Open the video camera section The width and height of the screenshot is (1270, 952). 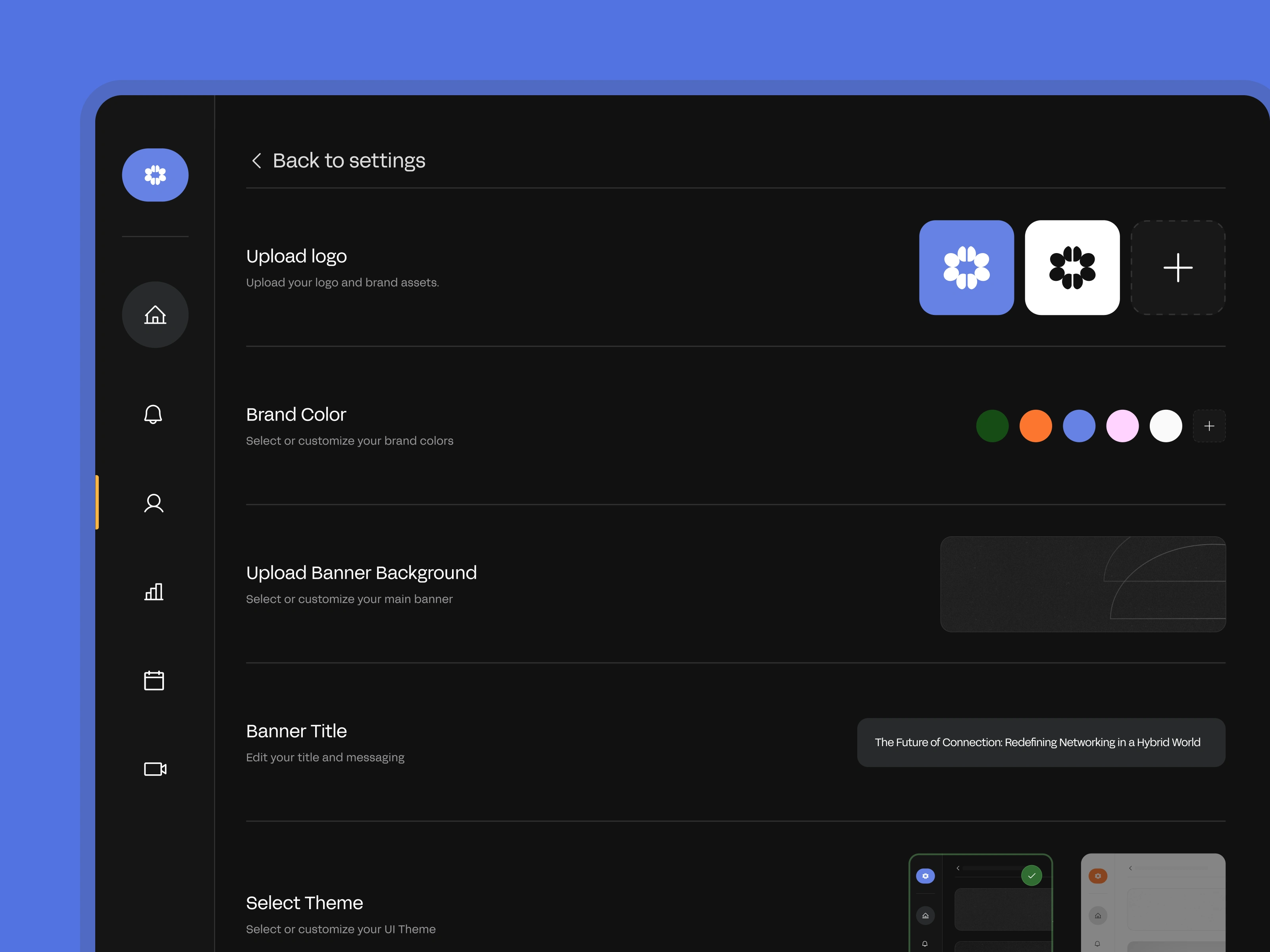pyautogui.click(x=155, y=769)
